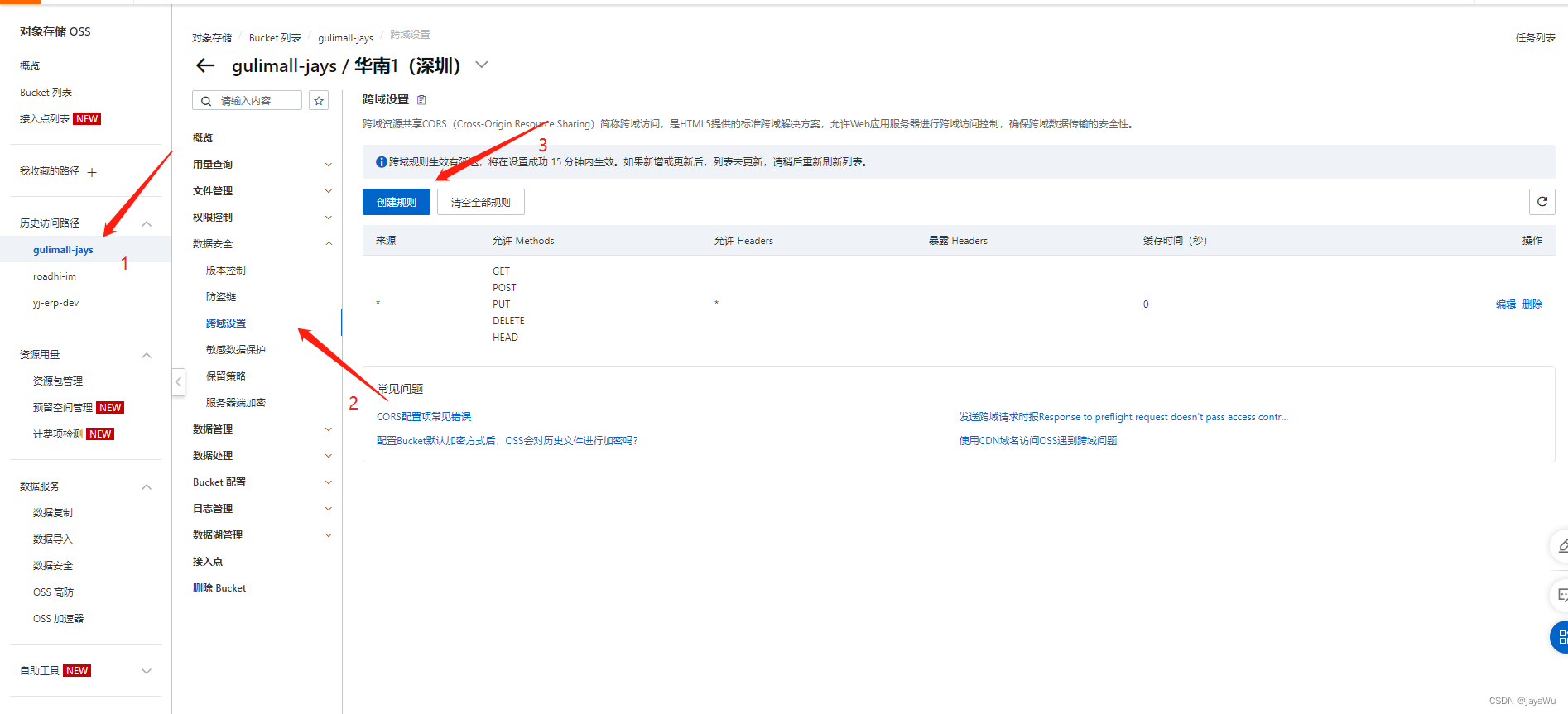This screenshot has width=1568, height=714.
Task: Collapse the 资源用量 section
Action: tap(147, 355)
